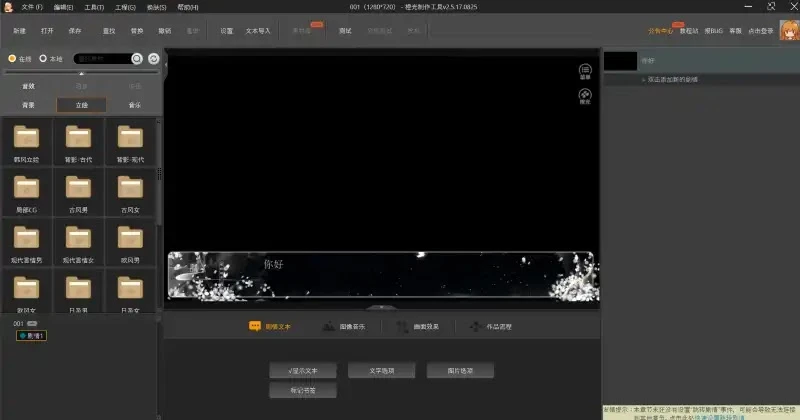Click the 新建 toolbar button
Viewport: 800px width, 420px height.
pyautogui.click(x=19, y=31)
